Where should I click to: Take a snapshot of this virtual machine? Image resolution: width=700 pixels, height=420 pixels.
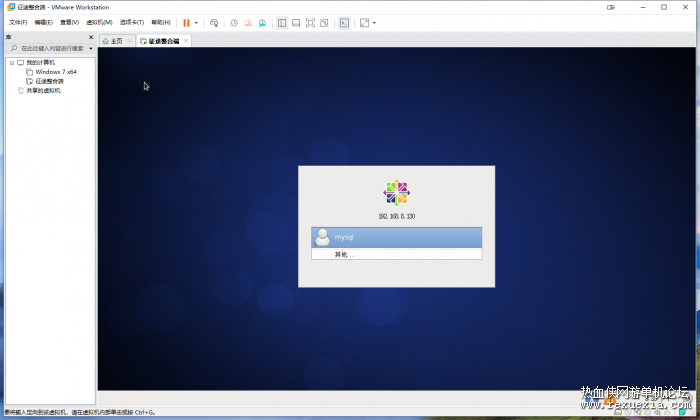pyautogui.click(x=234, y=23)
